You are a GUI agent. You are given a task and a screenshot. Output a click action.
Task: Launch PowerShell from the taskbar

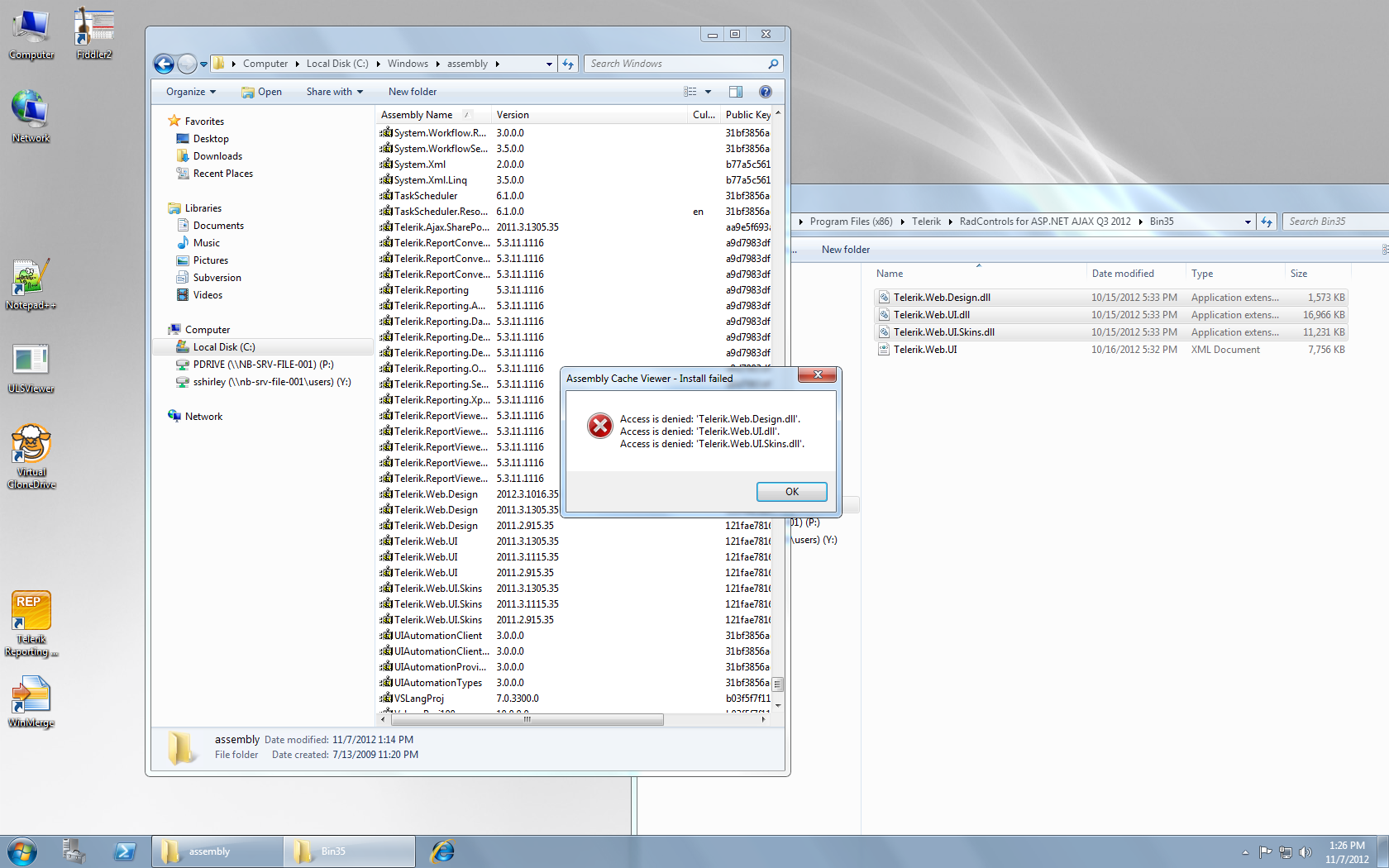click(125, 851)
